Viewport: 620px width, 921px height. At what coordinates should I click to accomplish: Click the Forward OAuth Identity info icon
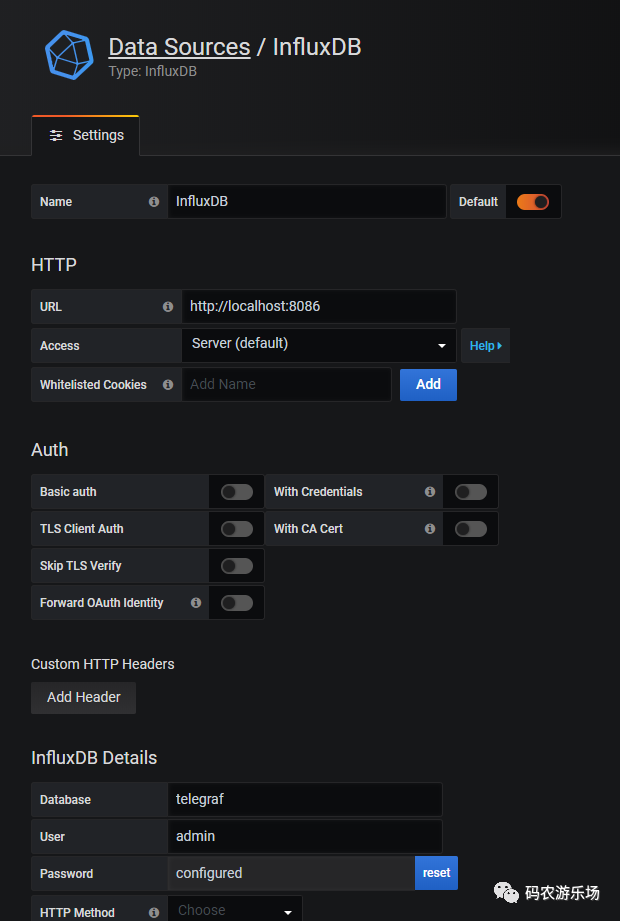(196, 603)
